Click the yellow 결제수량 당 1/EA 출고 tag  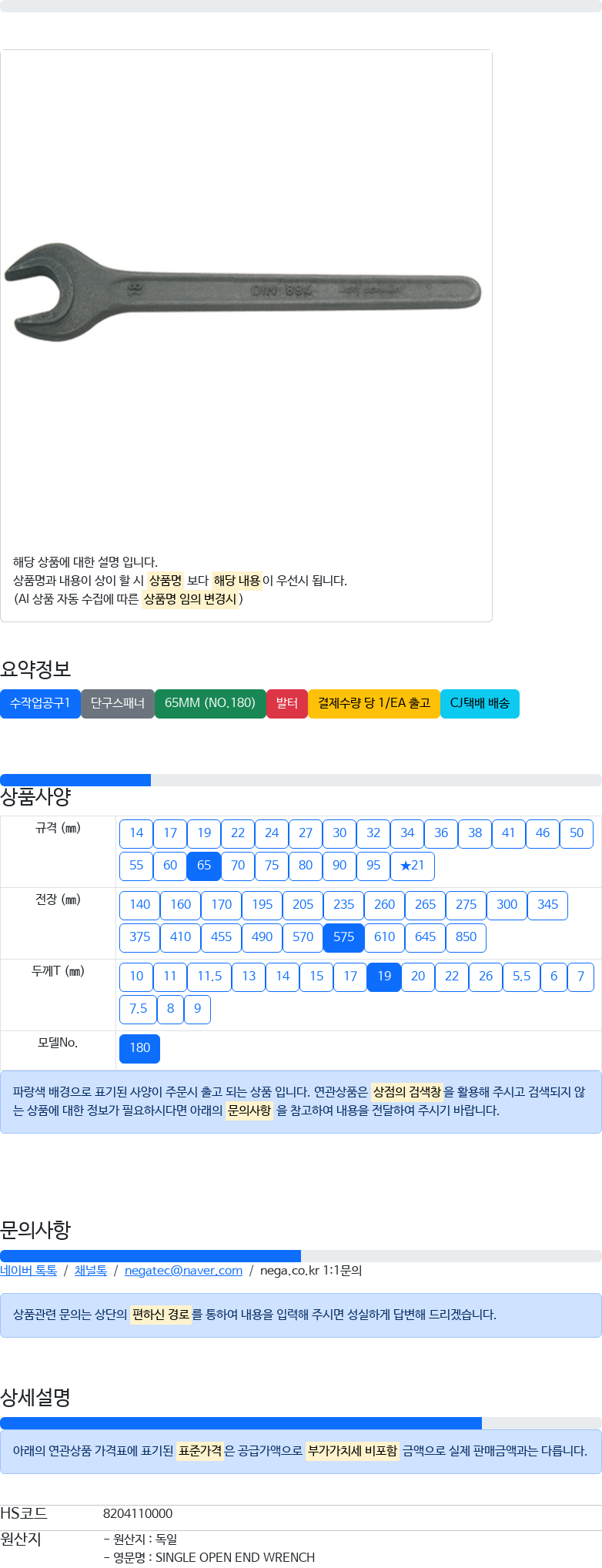pos(374,703)
